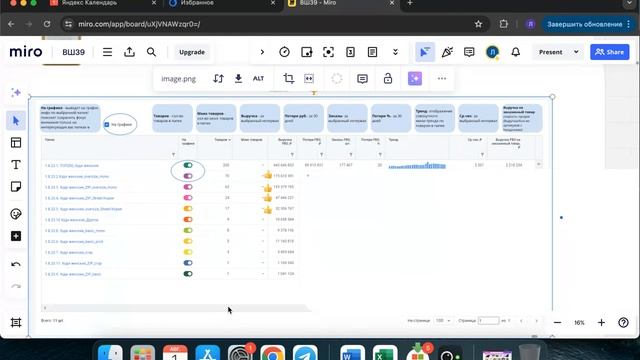This screenshot has height=360, width=640.
Task: Open stickers and emoji tool
Action: 16,214
